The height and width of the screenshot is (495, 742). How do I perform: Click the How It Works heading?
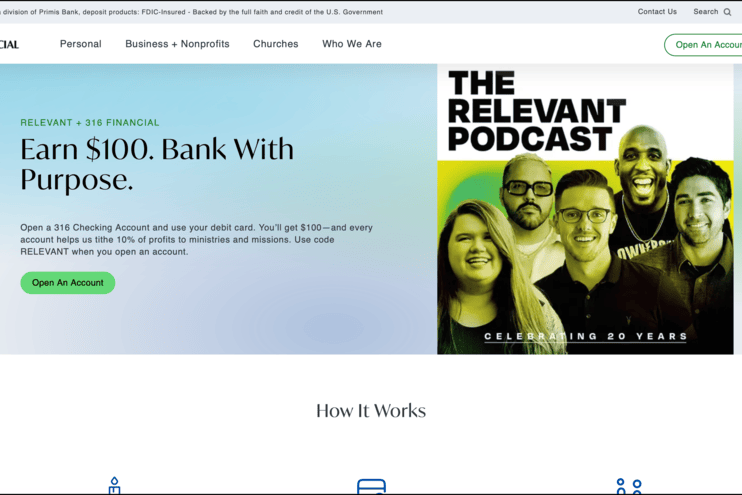point(371,411)
